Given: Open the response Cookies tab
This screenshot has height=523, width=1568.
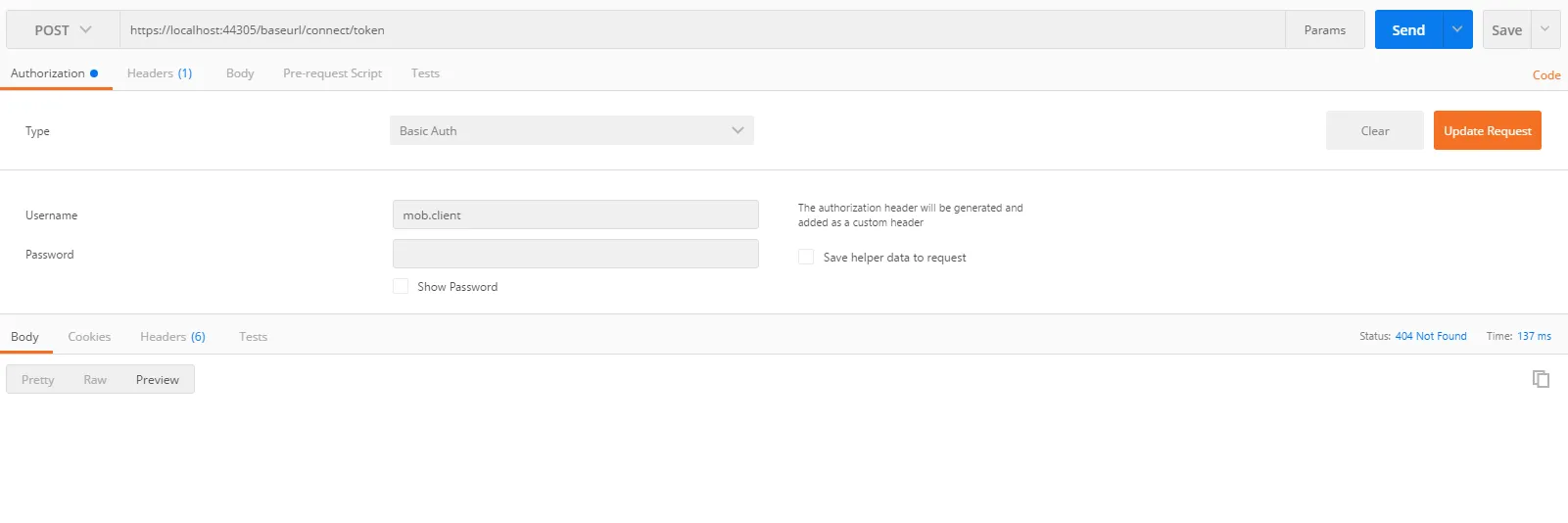Looking at the screenshot, I should tap(89, 337).
